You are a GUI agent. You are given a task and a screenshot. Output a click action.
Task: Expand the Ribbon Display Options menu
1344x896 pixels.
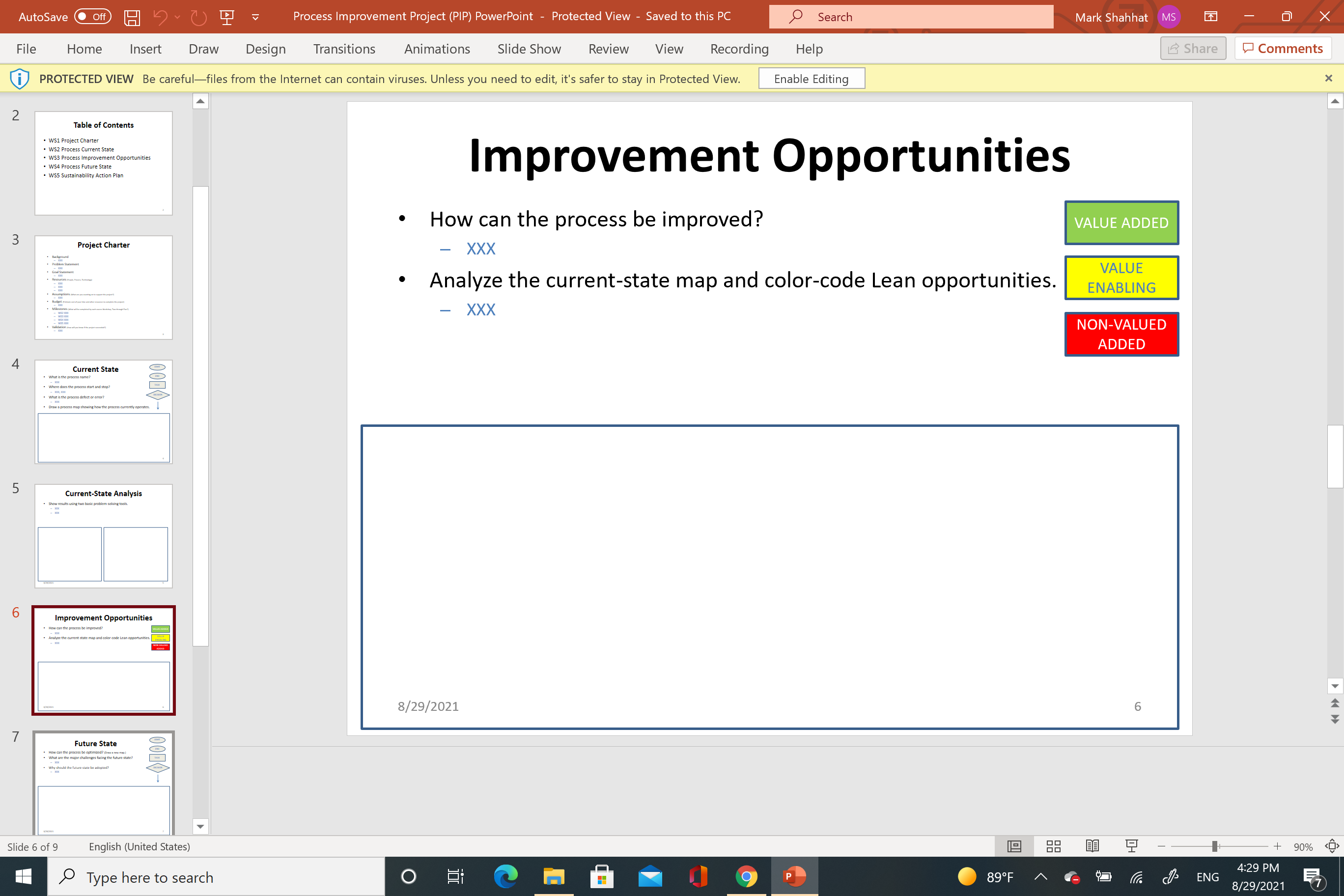click(1210, 17)
